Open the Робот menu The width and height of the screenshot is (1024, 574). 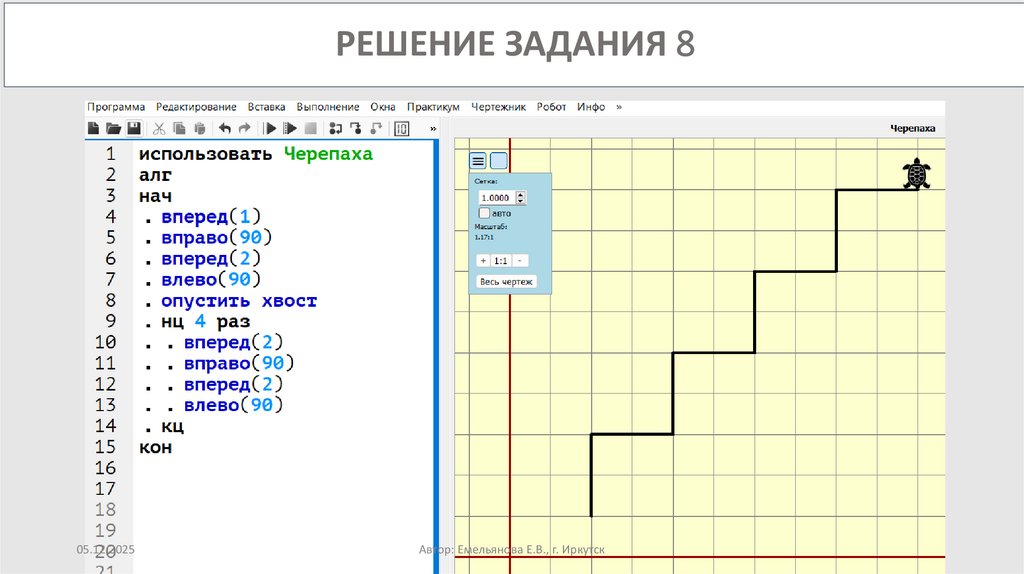(x=551, y=106)
